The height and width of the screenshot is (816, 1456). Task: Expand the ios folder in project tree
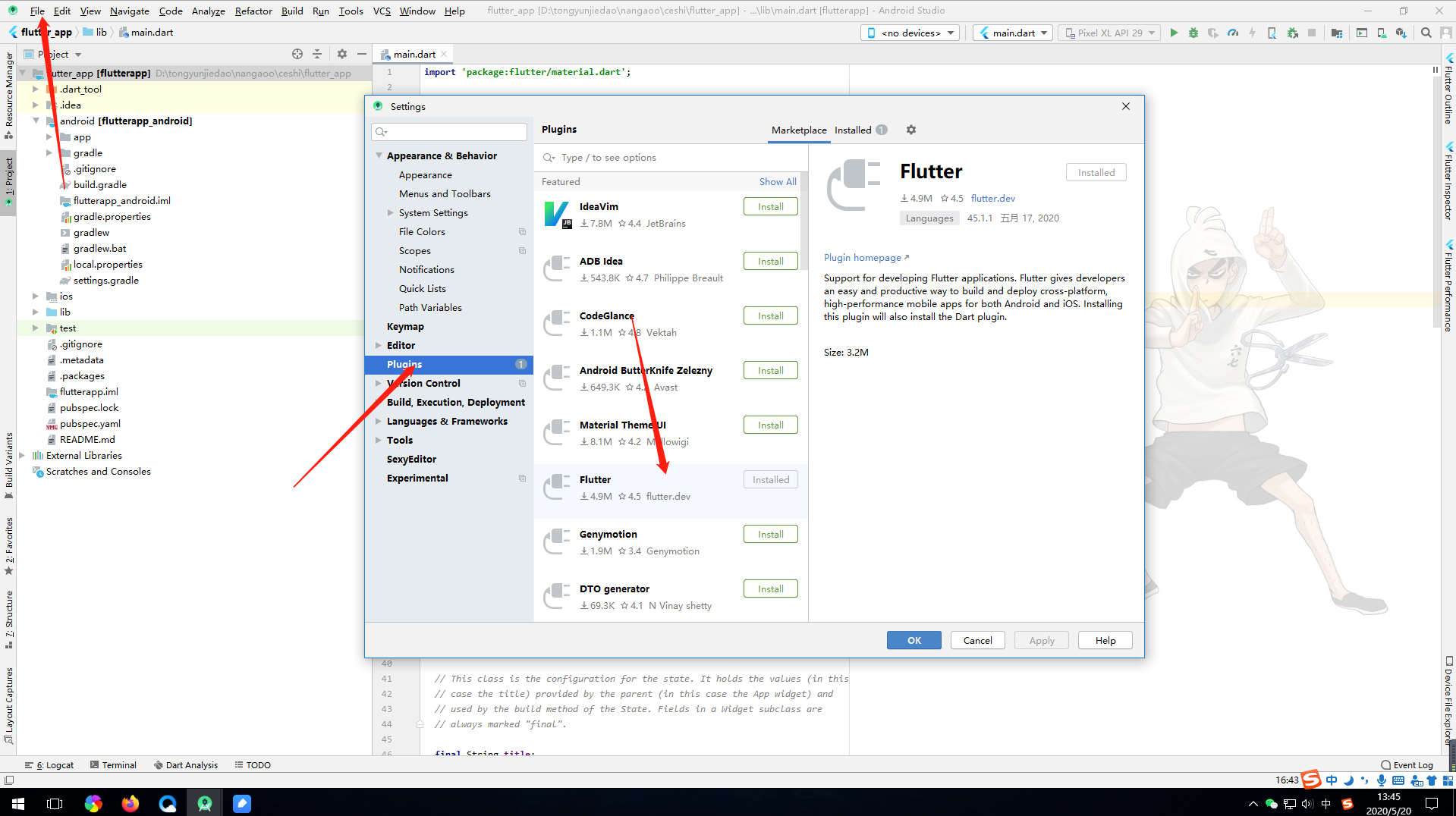tap(35, 296)
